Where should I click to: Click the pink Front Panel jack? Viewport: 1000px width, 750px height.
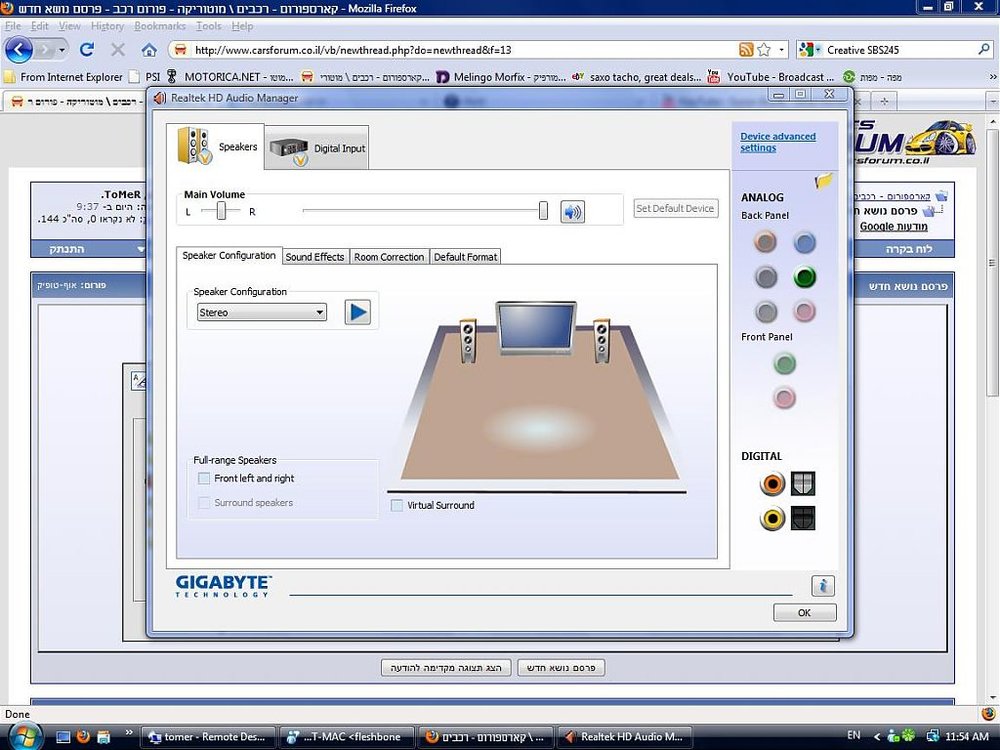pyautogui.click(x=784, y=398)
